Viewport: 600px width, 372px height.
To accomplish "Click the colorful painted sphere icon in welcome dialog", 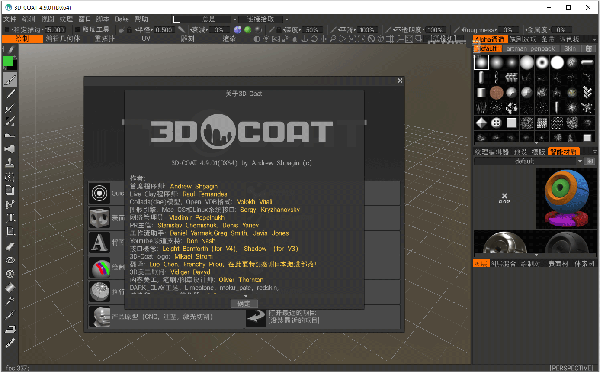I will coord(99,267).
